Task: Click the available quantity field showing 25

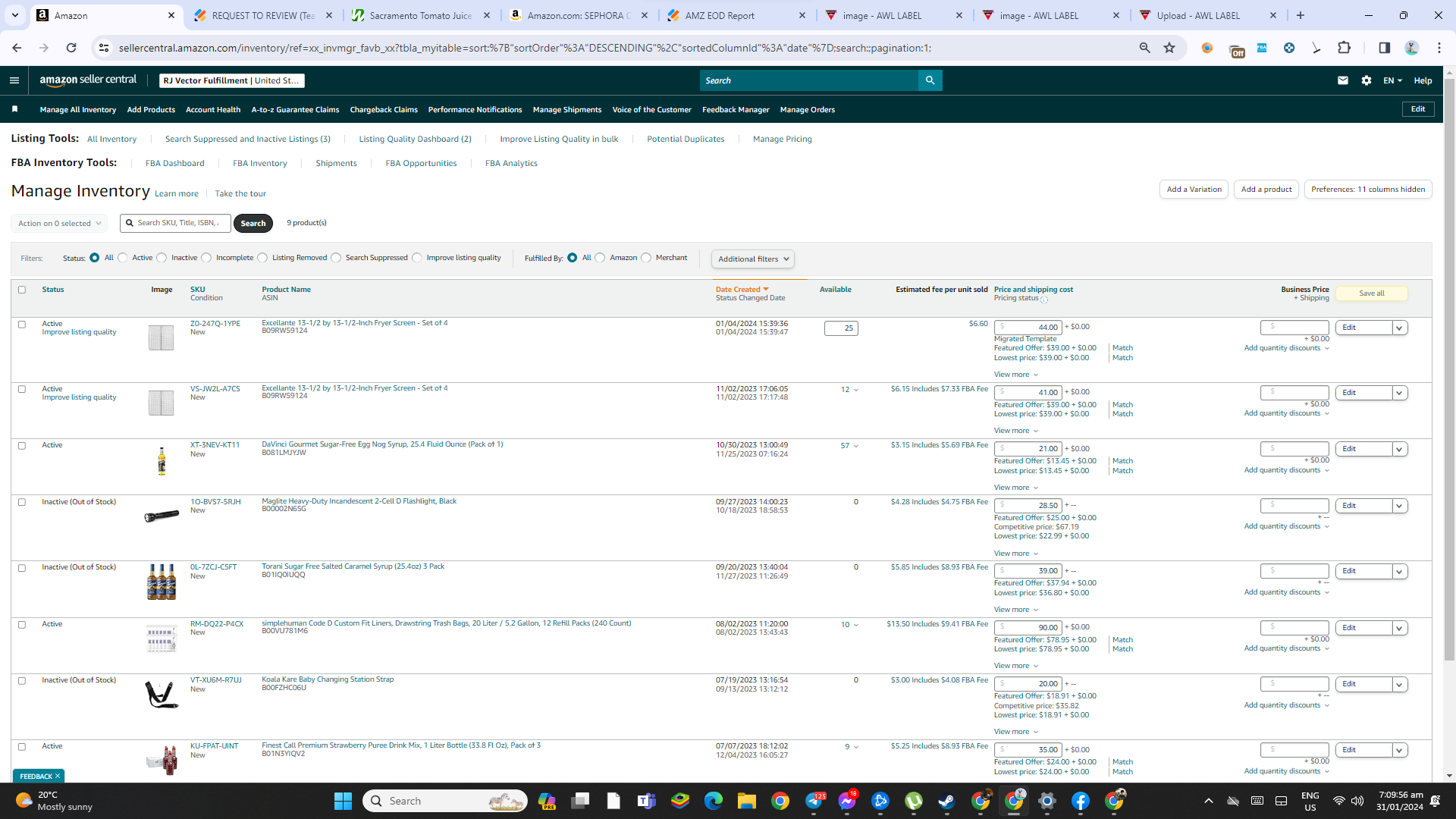Action: coord(841,328)
